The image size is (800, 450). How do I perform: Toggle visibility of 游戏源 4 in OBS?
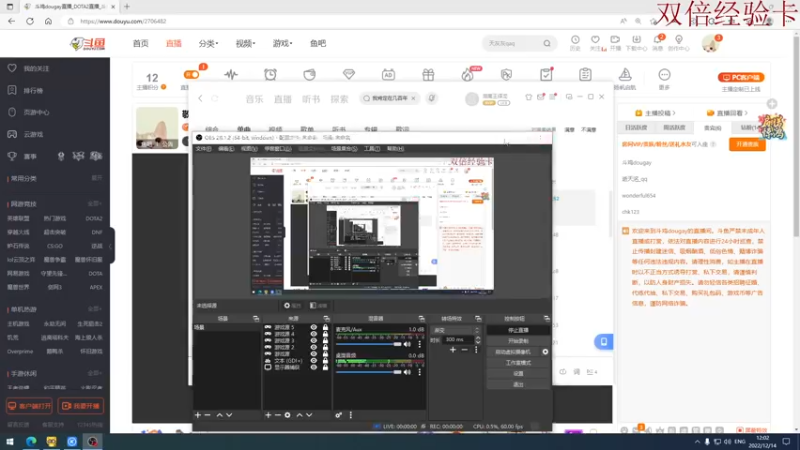tap(314, 334)
